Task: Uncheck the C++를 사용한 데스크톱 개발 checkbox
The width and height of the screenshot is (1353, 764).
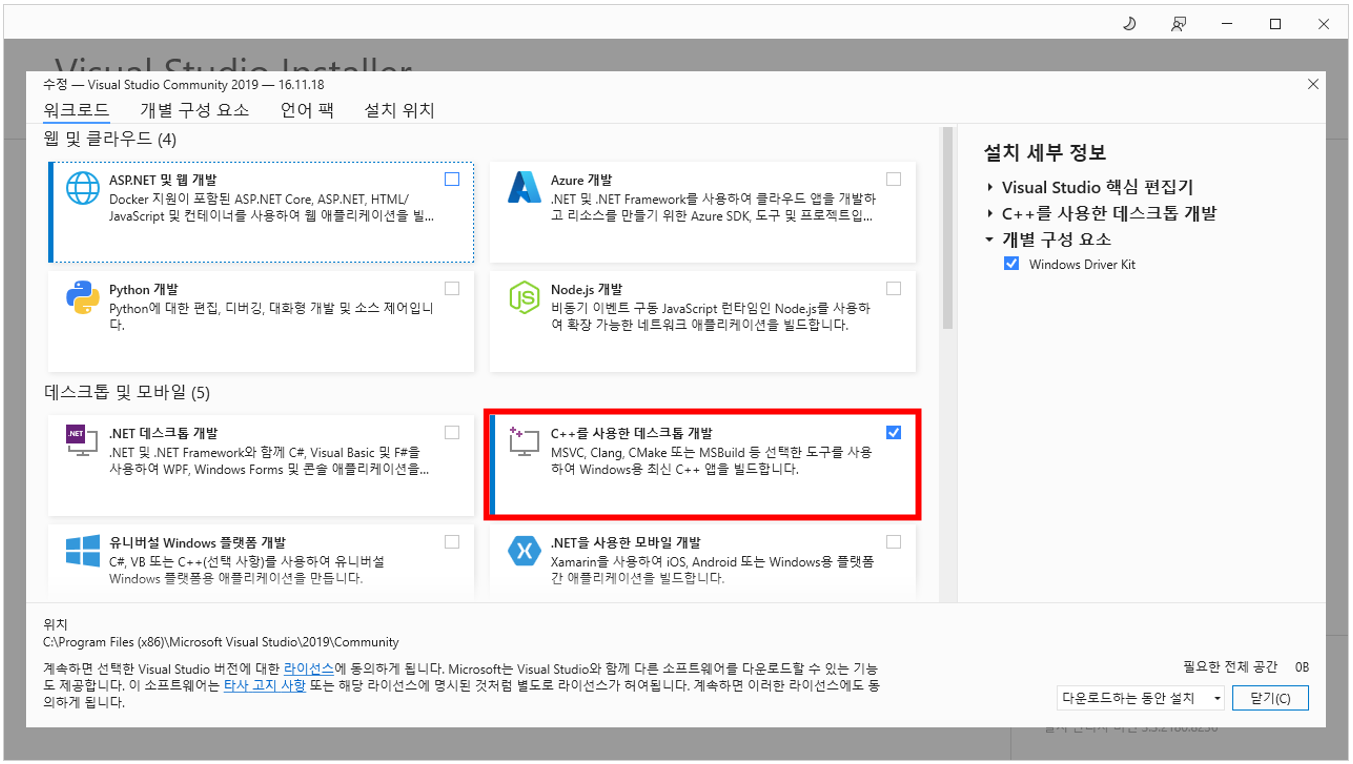Action: (893, 432)
